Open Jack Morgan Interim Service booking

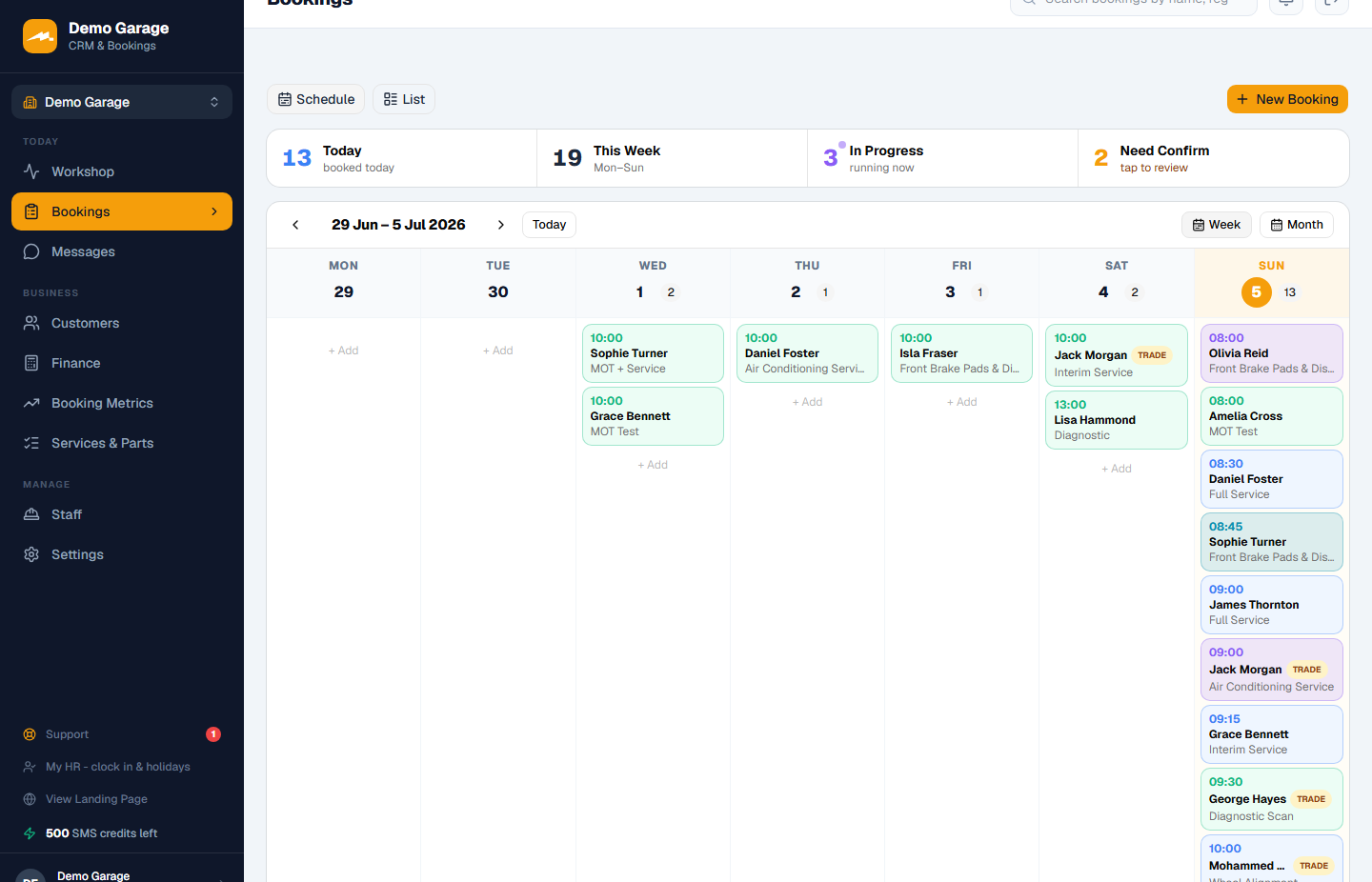tap(1117, 355)
